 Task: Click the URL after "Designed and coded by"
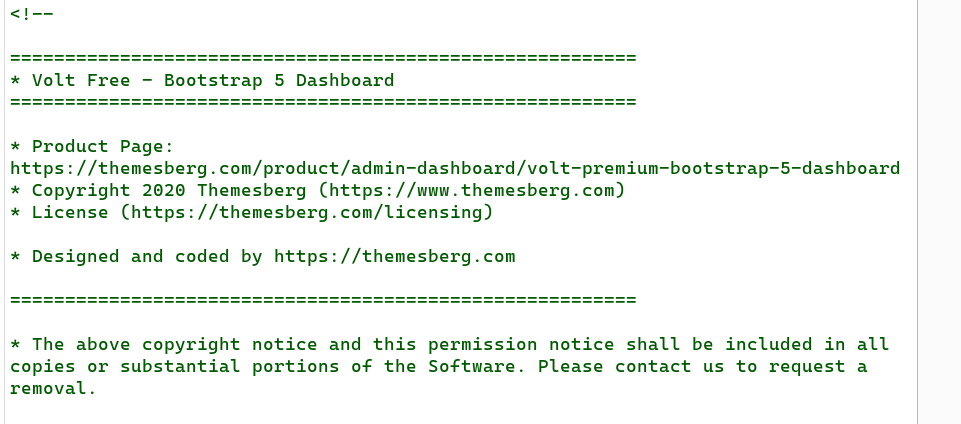click(x=394, y=256)
